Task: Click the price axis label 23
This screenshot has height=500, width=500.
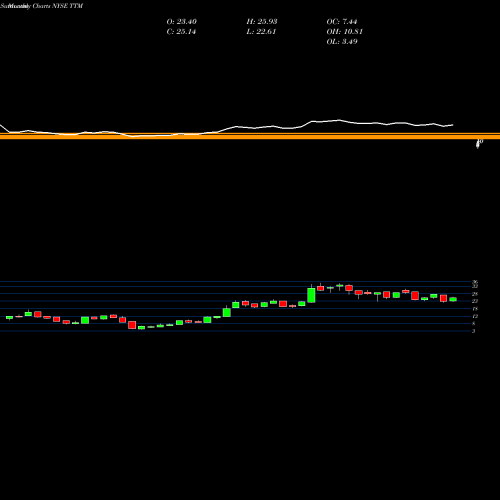Action: pos(475,301)
